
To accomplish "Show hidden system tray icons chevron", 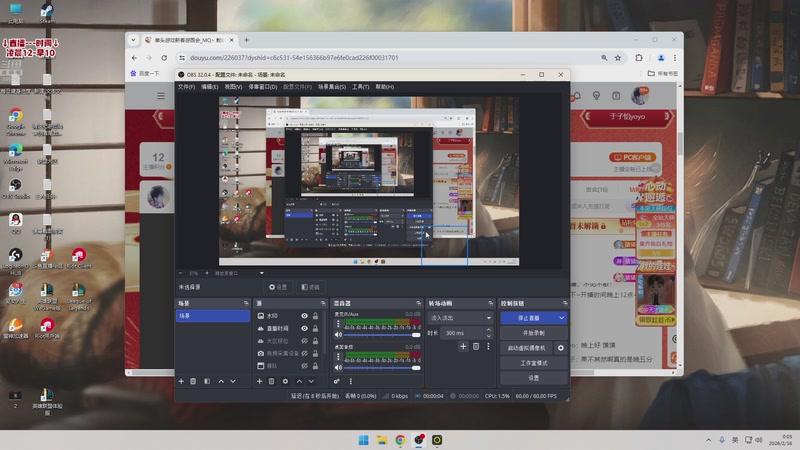I will 708,440.
